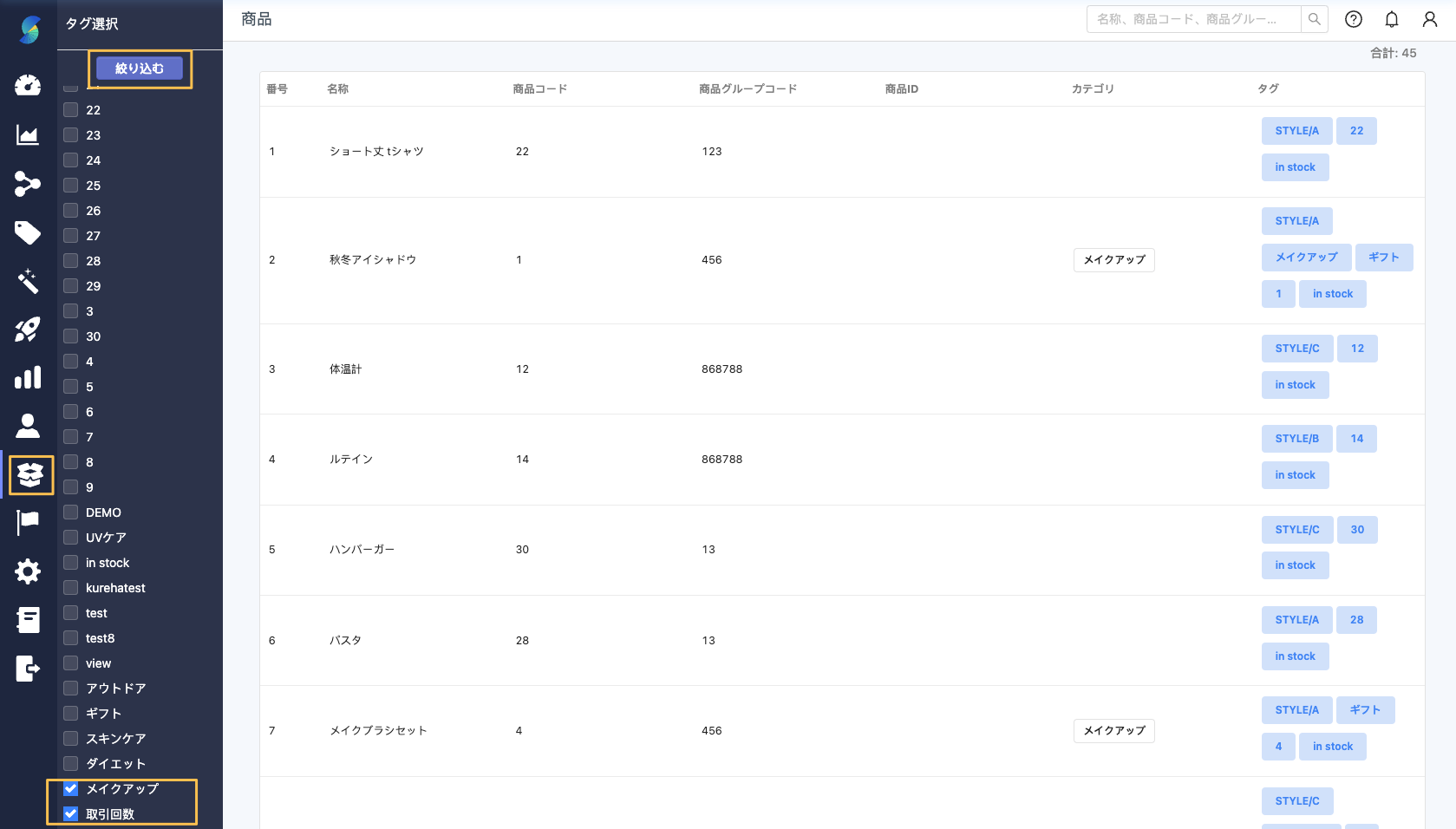This screenshot has width=1456, height=829.
Task: Click the 絞り込む filter button
Action: click(140, 69)
